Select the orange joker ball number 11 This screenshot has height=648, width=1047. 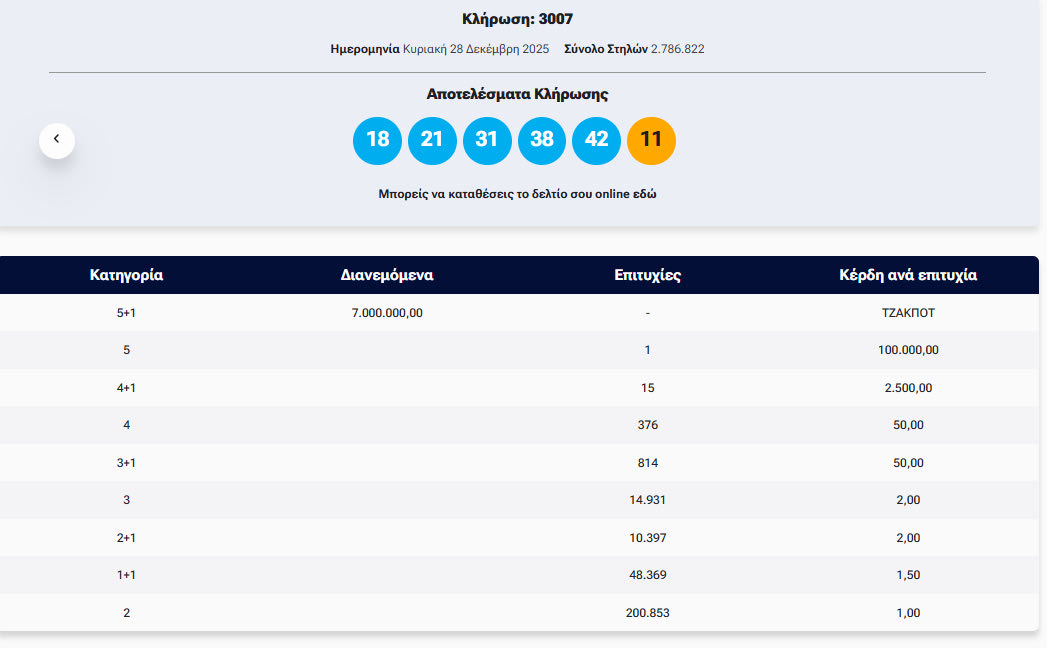(651, 140)
